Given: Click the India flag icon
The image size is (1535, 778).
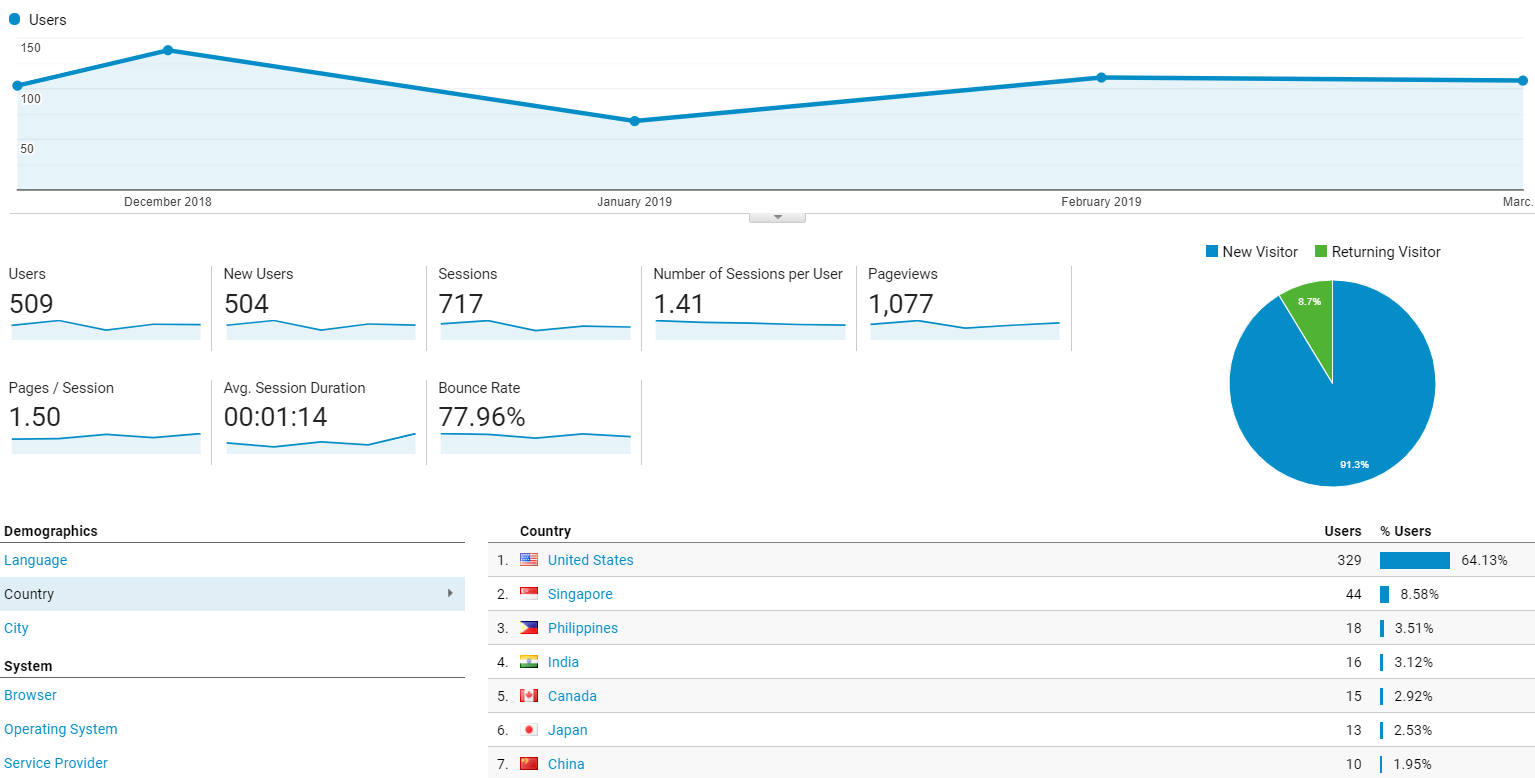Looking at the screenshot, I should click(529, 662).
